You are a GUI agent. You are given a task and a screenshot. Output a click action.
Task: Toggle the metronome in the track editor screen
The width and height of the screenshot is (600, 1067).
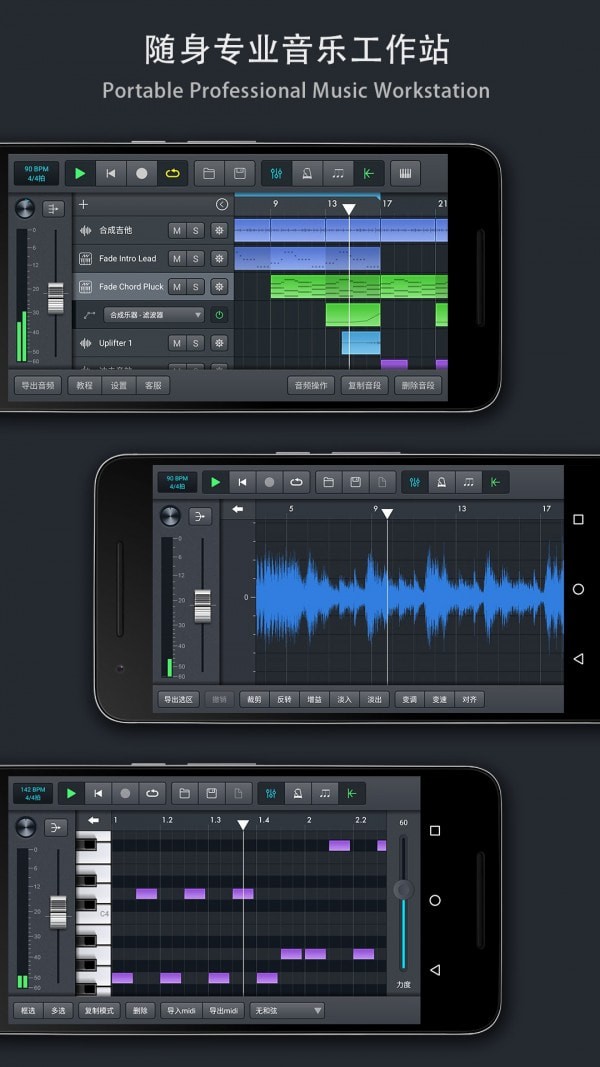click(307, 174)
